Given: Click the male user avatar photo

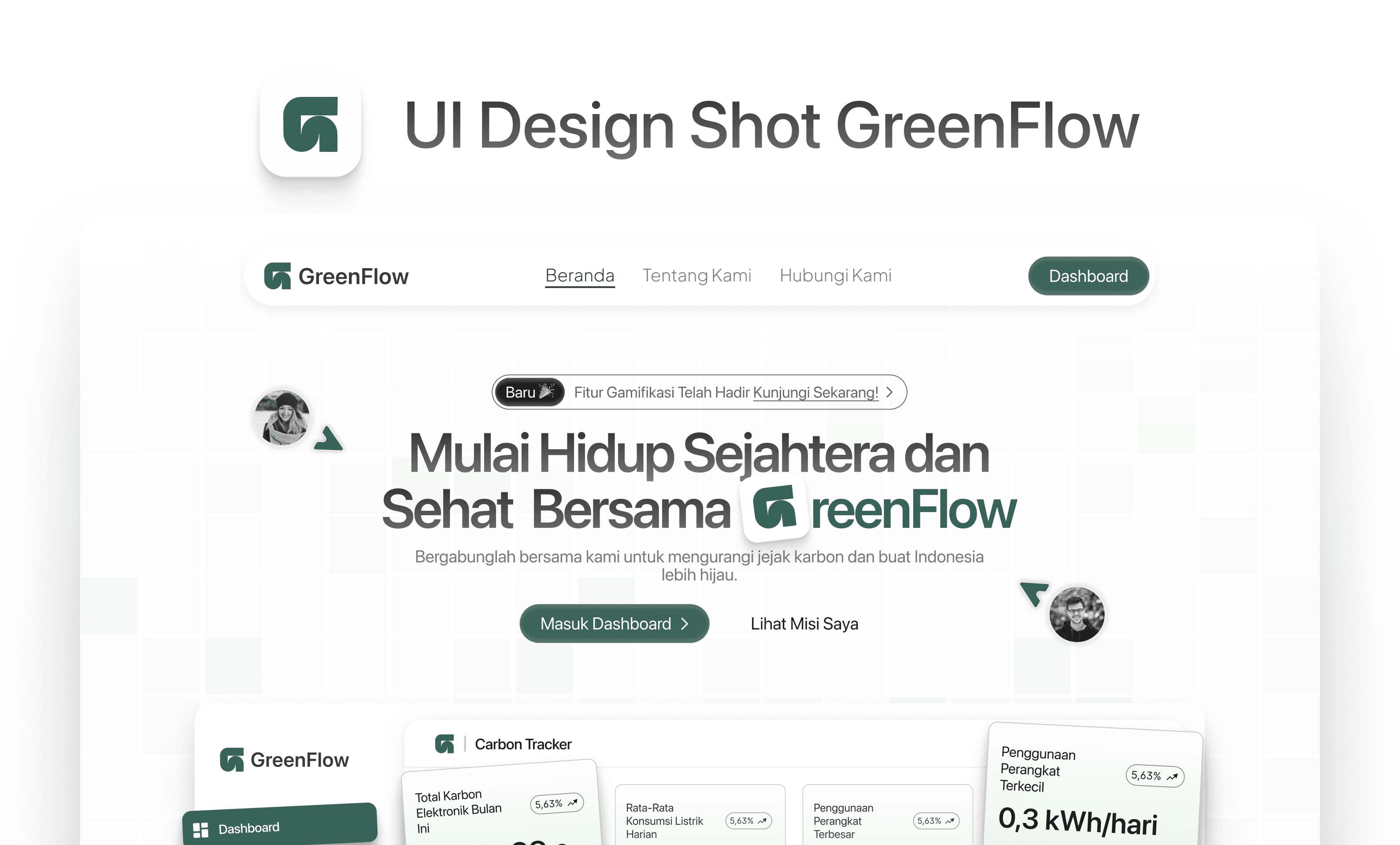Looking at the screenshot, I should click(1078, 616).
